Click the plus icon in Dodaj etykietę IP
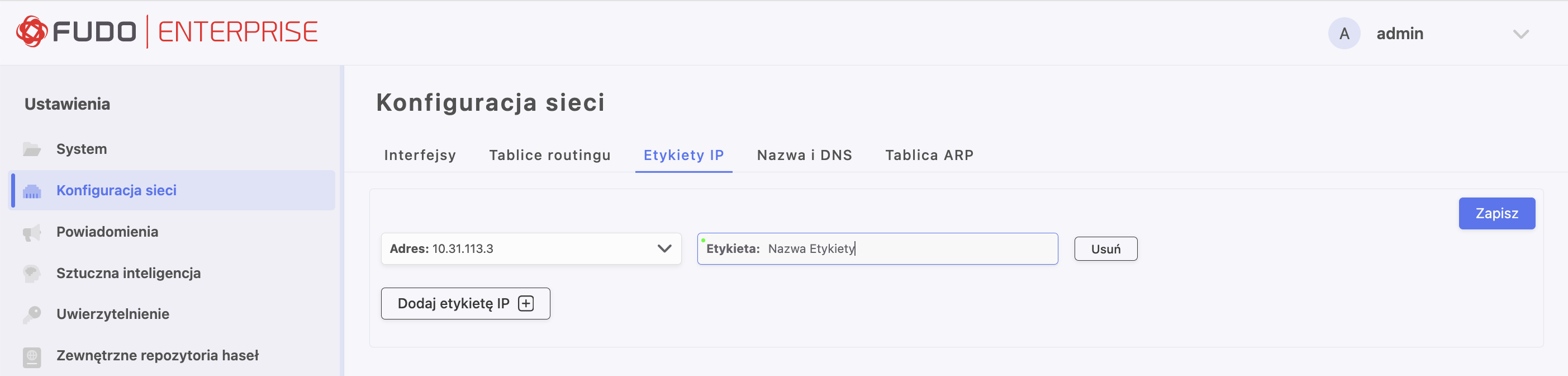 tap(526, 303)
